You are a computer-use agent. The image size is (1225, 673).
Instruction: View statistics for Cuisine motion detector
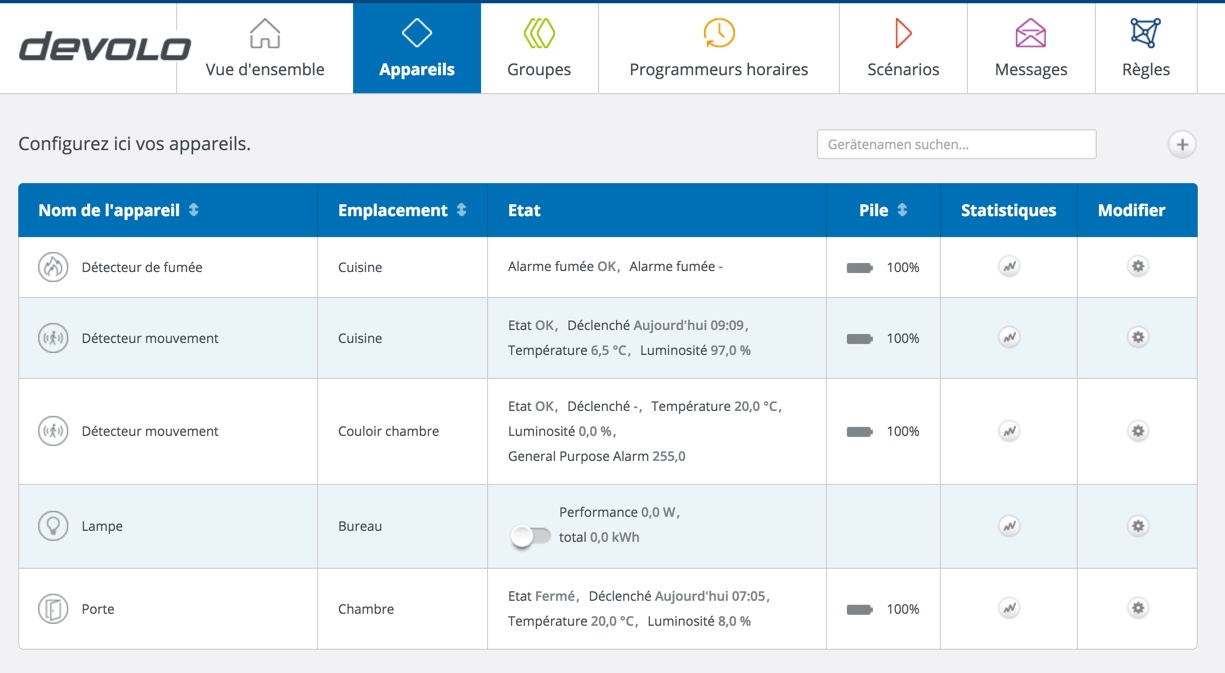[1009, 338]
